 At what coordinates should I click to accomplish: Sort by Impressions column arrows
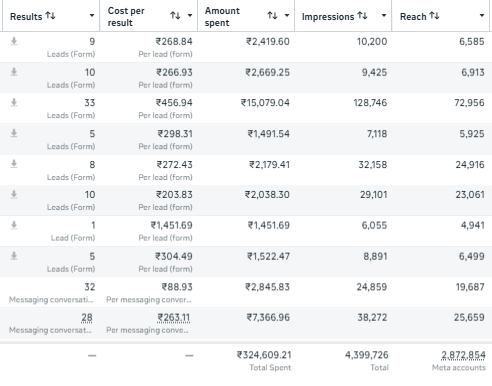(x=362, y=16)
